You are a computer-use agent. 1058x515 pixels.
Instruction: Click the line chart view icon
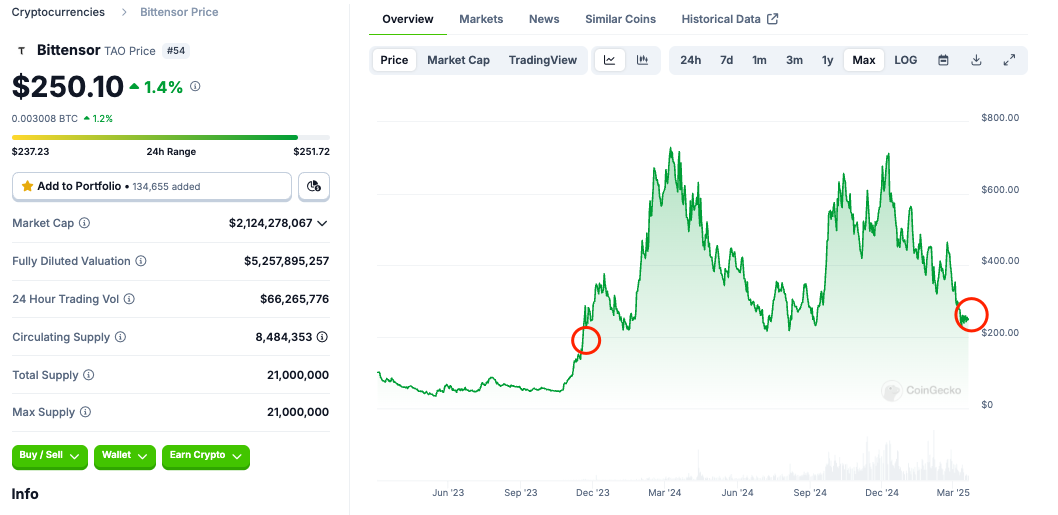pos(609,60)
